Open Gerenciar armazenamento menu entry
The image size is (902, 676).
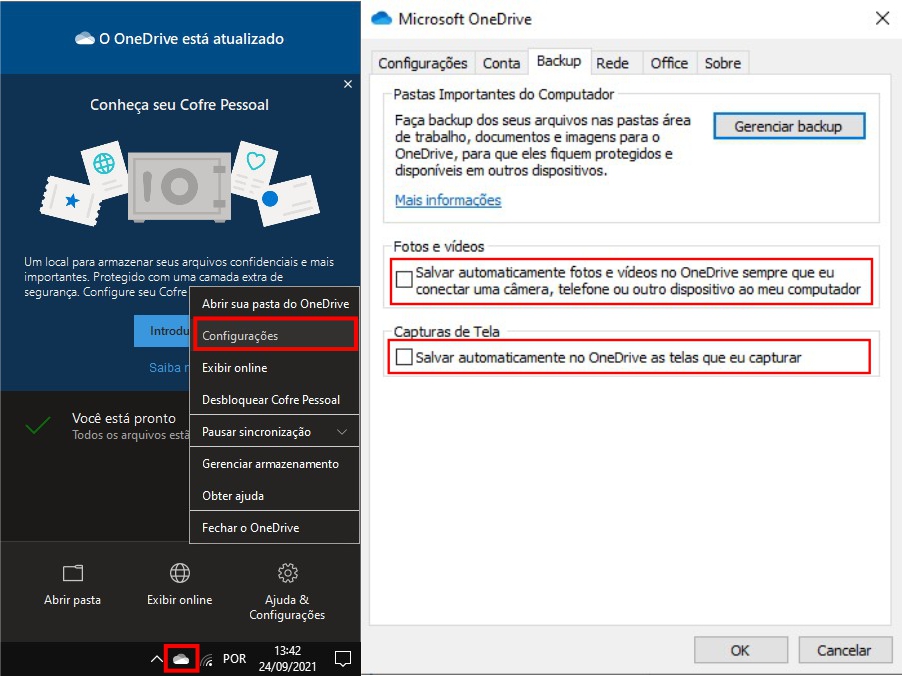pyautogui.click(x=274, y=464)
